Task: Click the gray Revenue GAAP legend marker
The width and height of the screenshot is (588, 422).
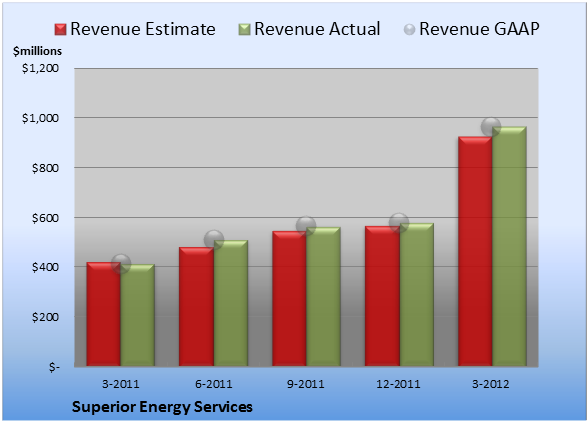Action: tap(410, 29)
